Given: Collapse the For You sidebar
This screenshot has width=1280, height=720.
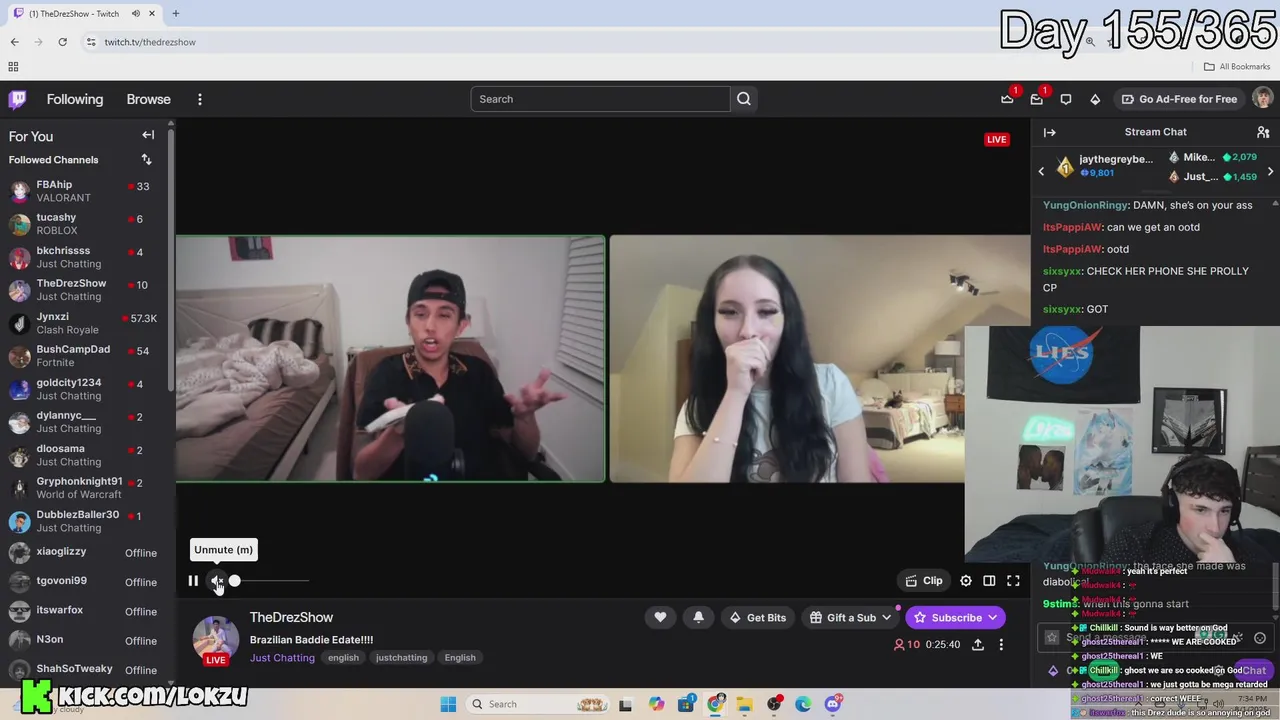Looking at the screenshot, I should coord(148,135).
